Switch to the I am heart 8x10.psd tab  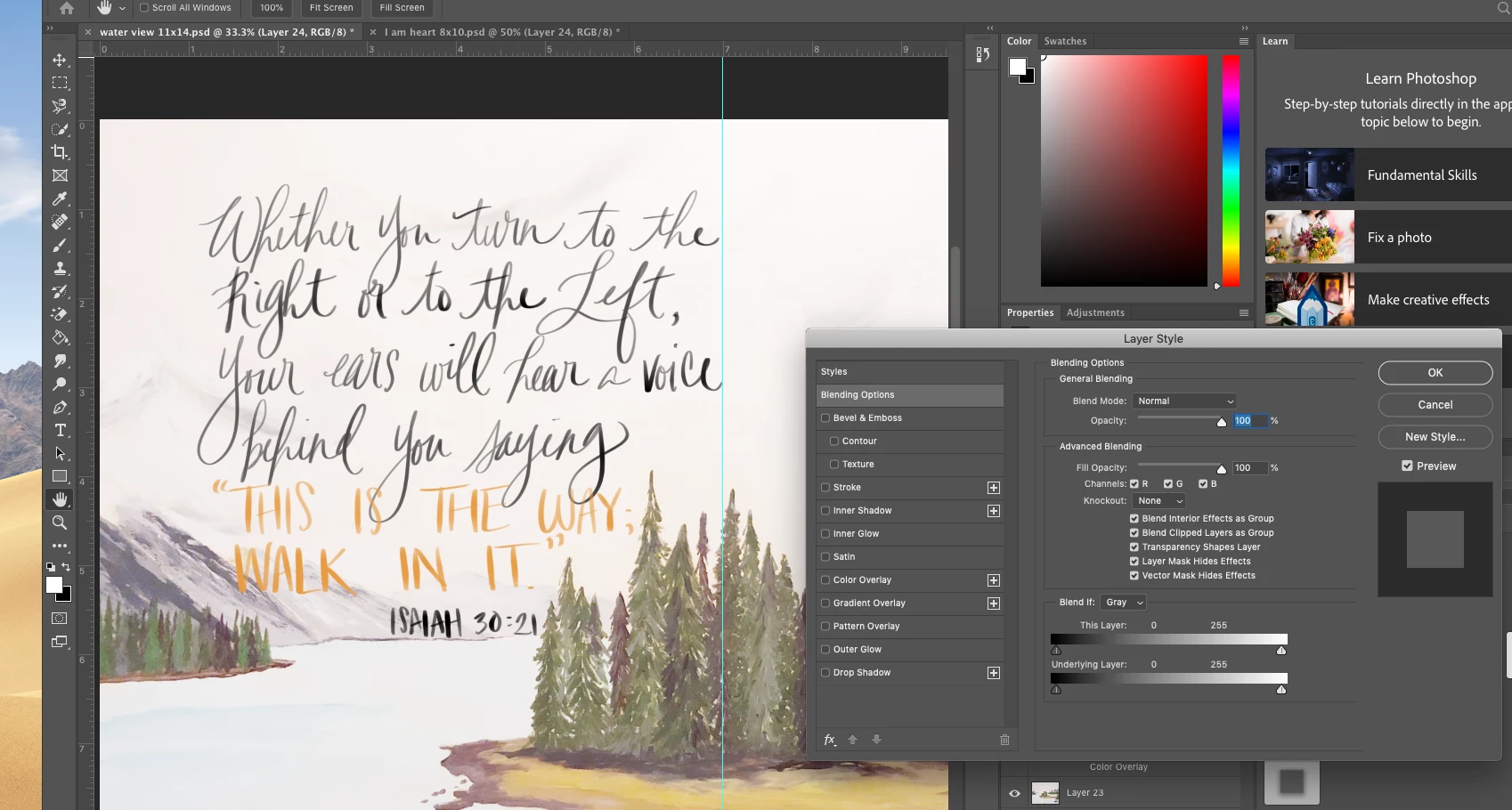pyautogui.click(x=502, y=32)
